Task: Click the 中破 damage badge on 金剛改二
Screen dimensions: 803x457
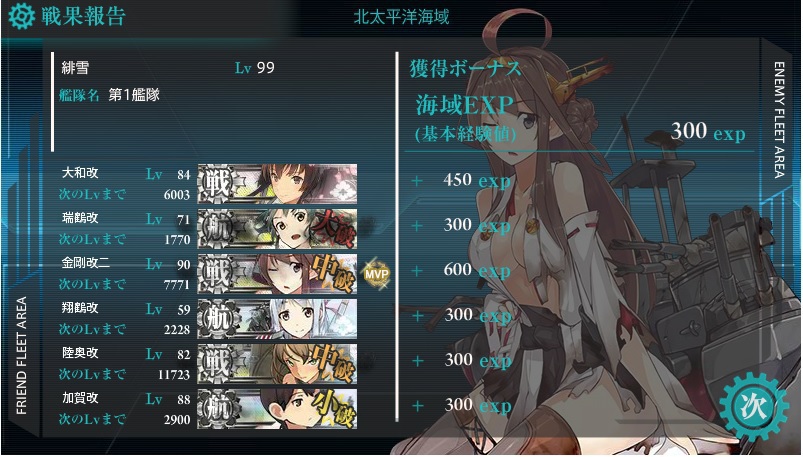Action: point(334,274)
